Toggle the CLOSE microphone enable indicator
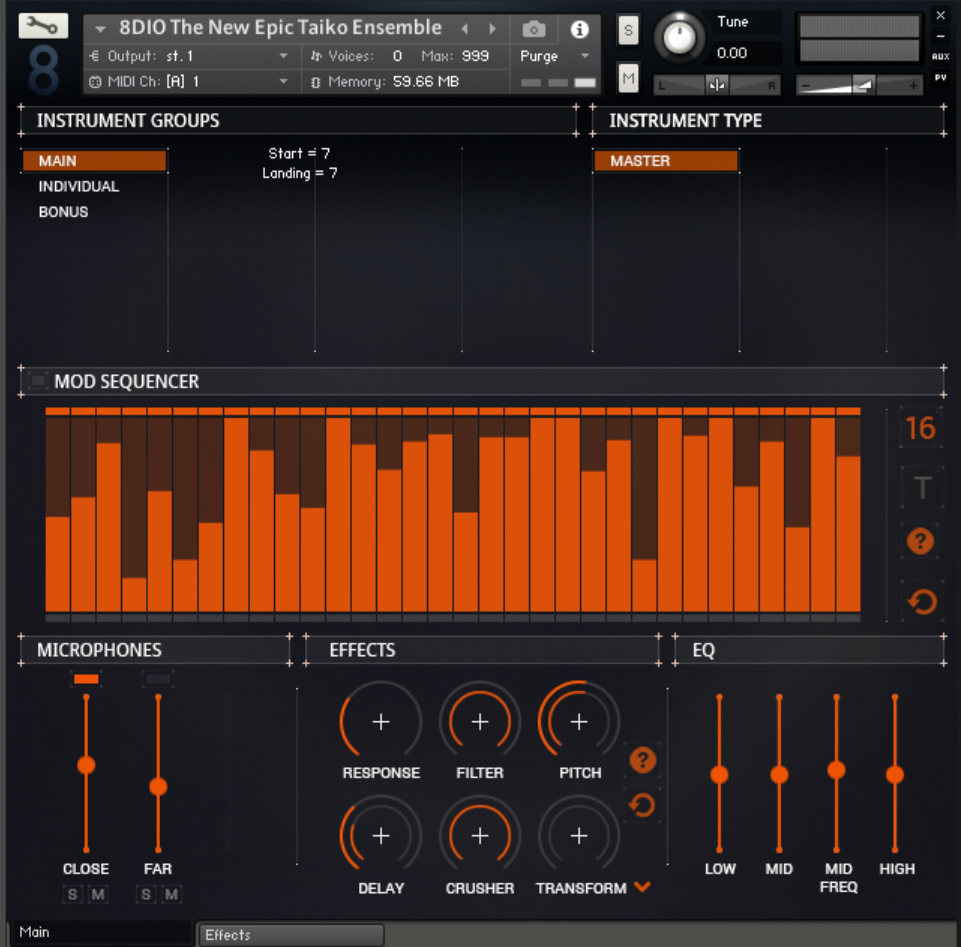Viewport: 961px width, 947px height. pyautogui.click(x=86, y=679)
